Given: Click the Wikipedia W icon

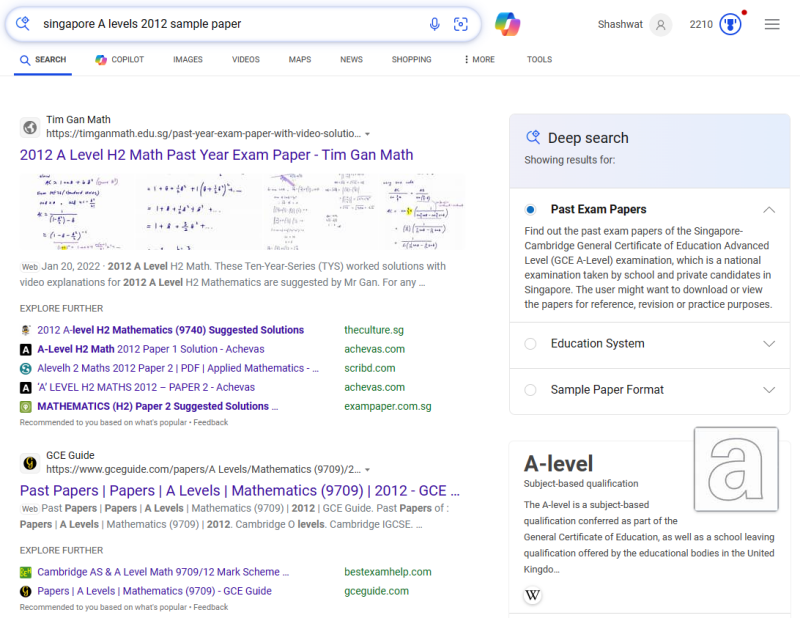Looking at the screenshot, I should click(533, 596).
